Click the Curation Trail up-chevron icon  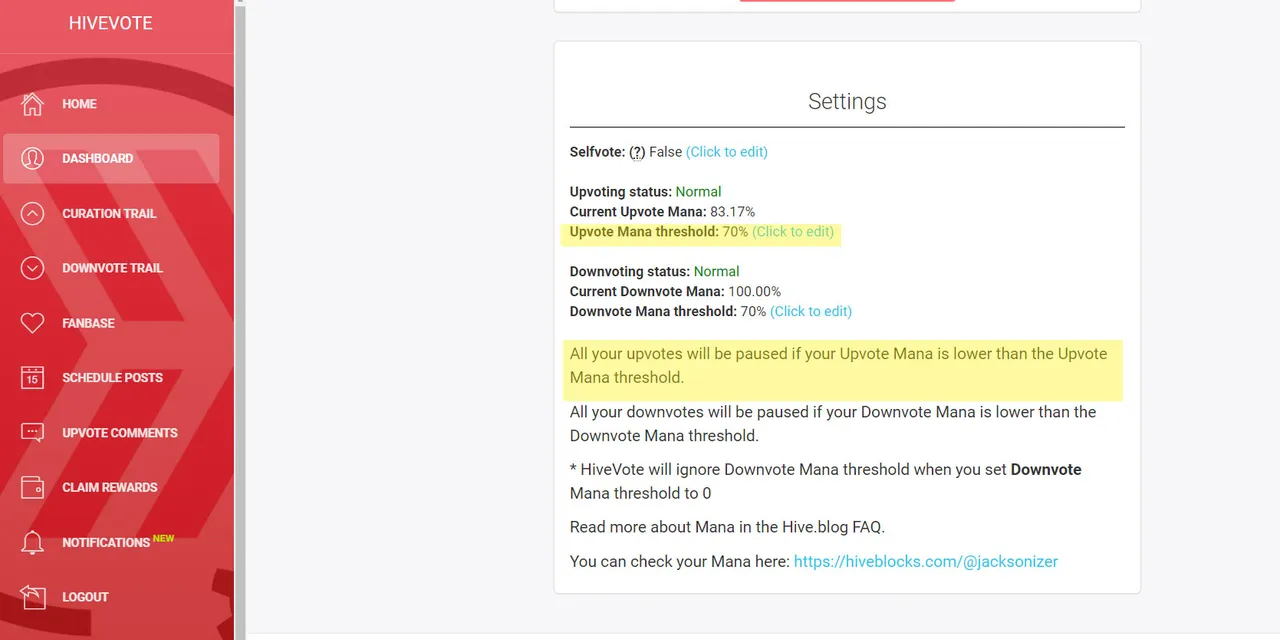[32, 213]
